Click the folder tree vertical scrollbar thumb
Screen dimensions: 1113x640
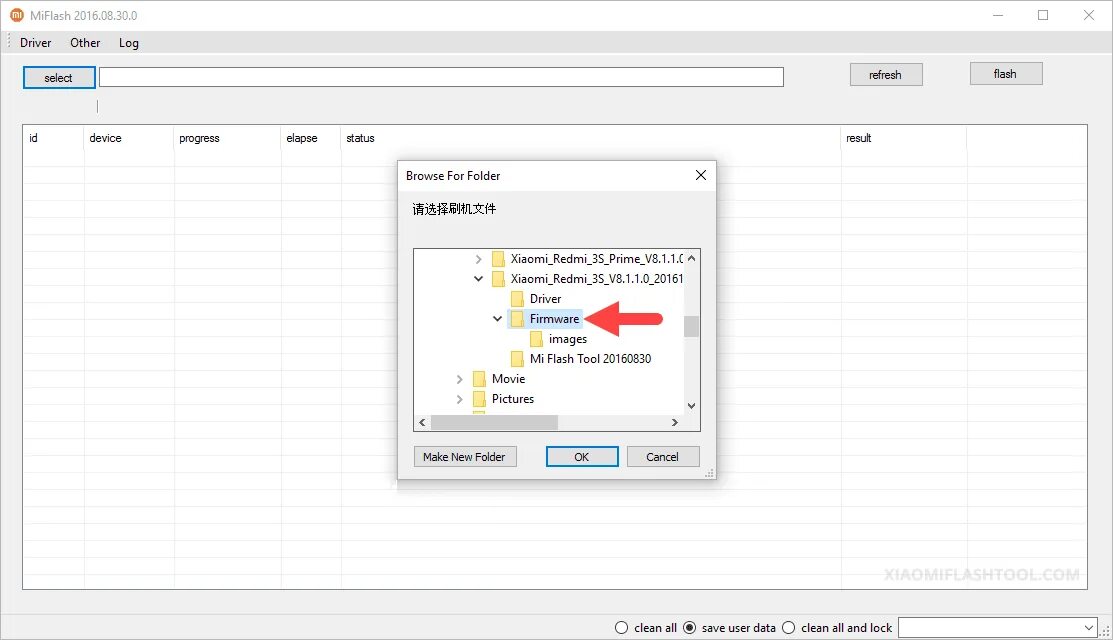pos(691,326)
